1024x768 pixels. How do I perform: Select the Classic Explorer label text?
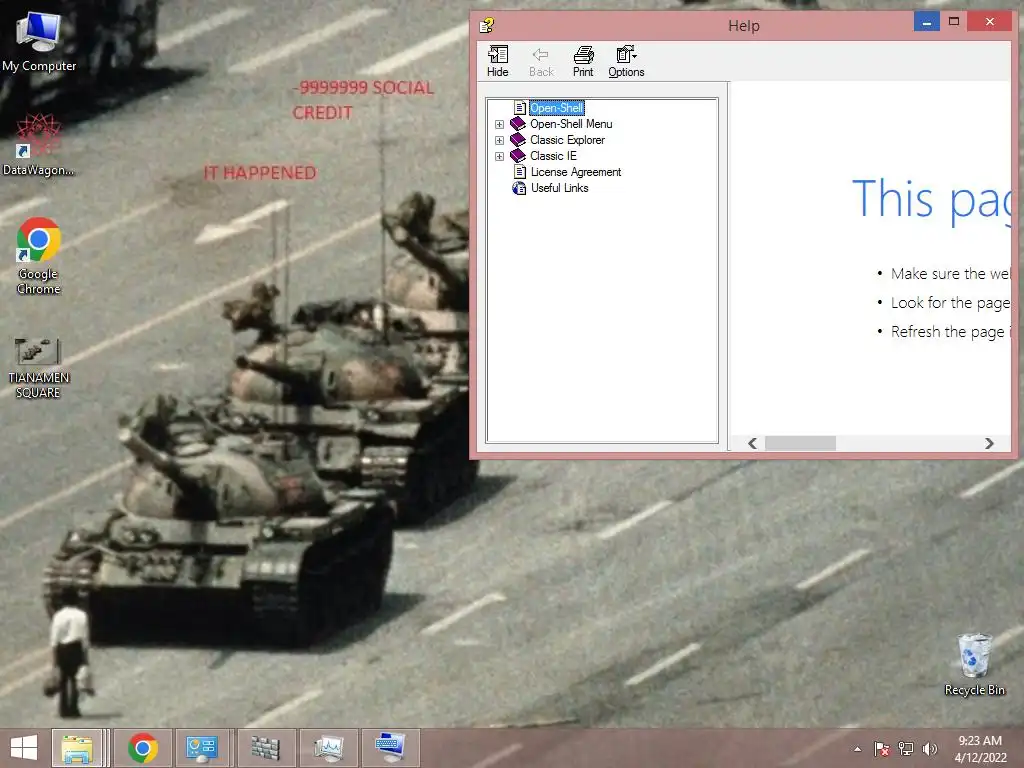pos(567,140)
